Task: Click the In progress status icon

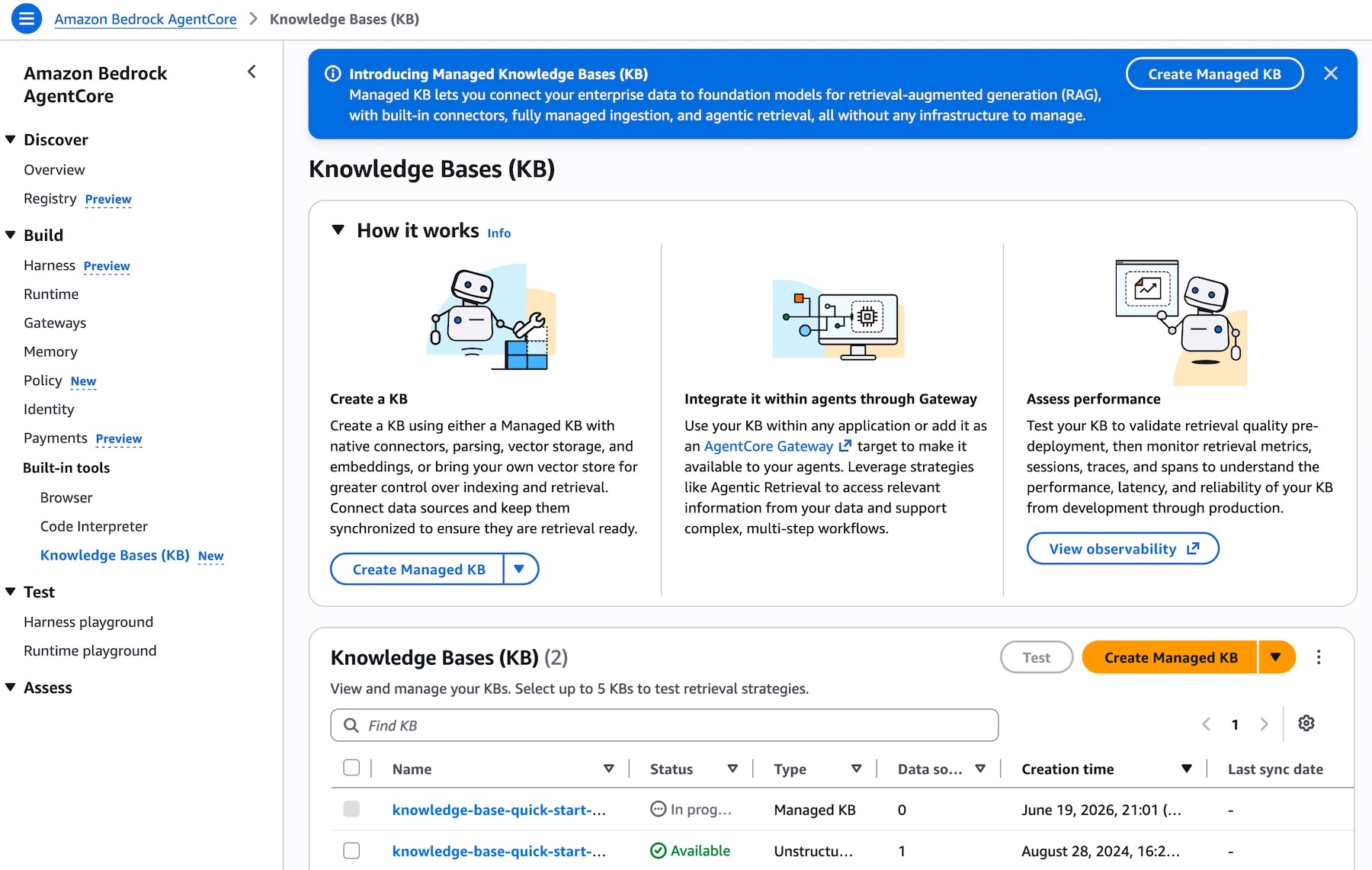Action: (x=659, y=809)
